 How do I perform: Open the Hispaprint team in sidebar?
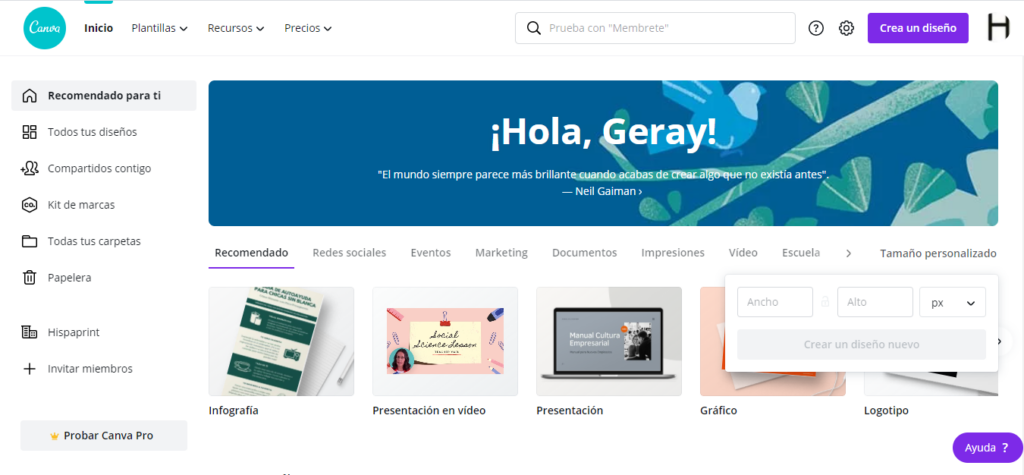[103, 332]
